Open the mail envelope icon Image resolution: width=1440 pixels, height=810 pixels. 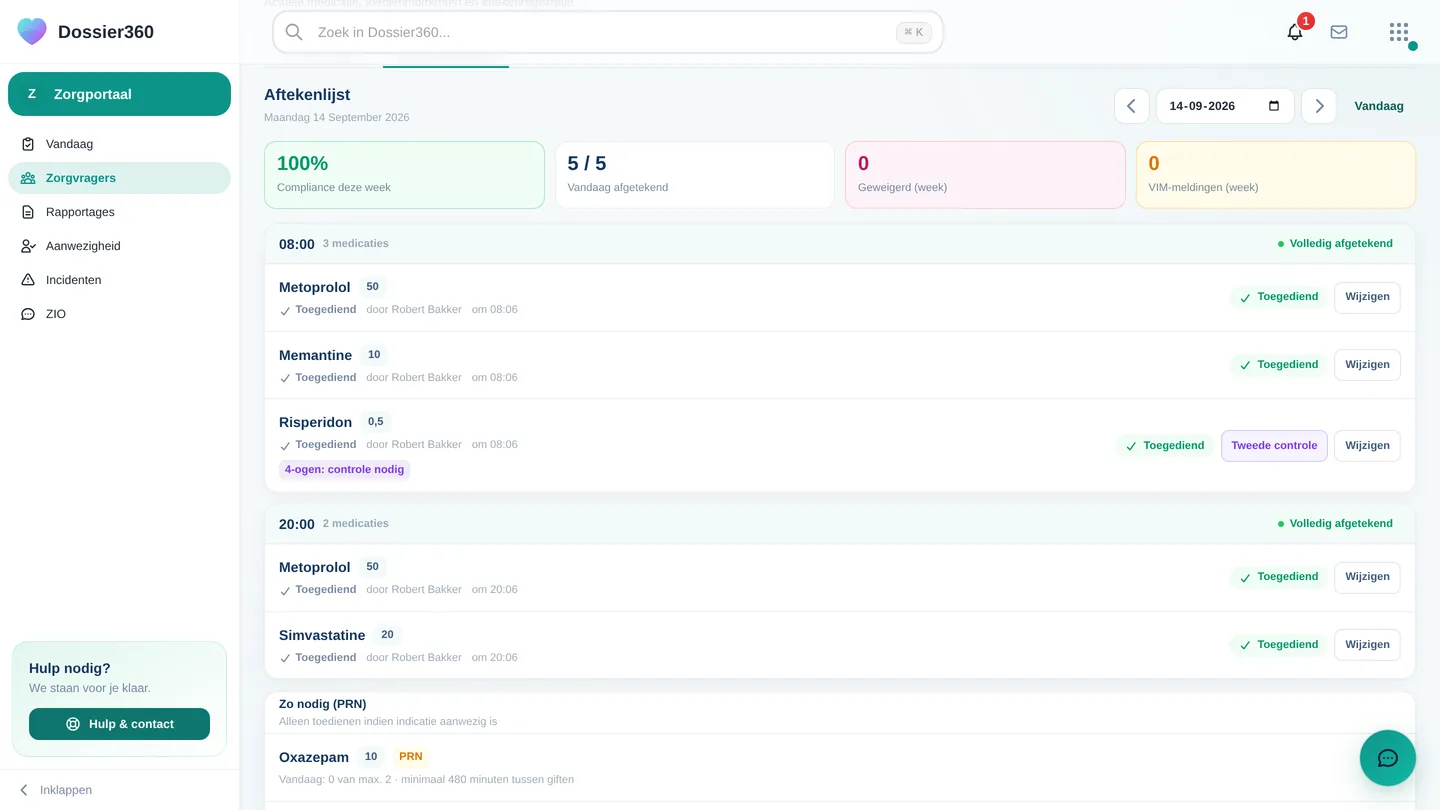pyautogui.click(x=1339, y=32)
